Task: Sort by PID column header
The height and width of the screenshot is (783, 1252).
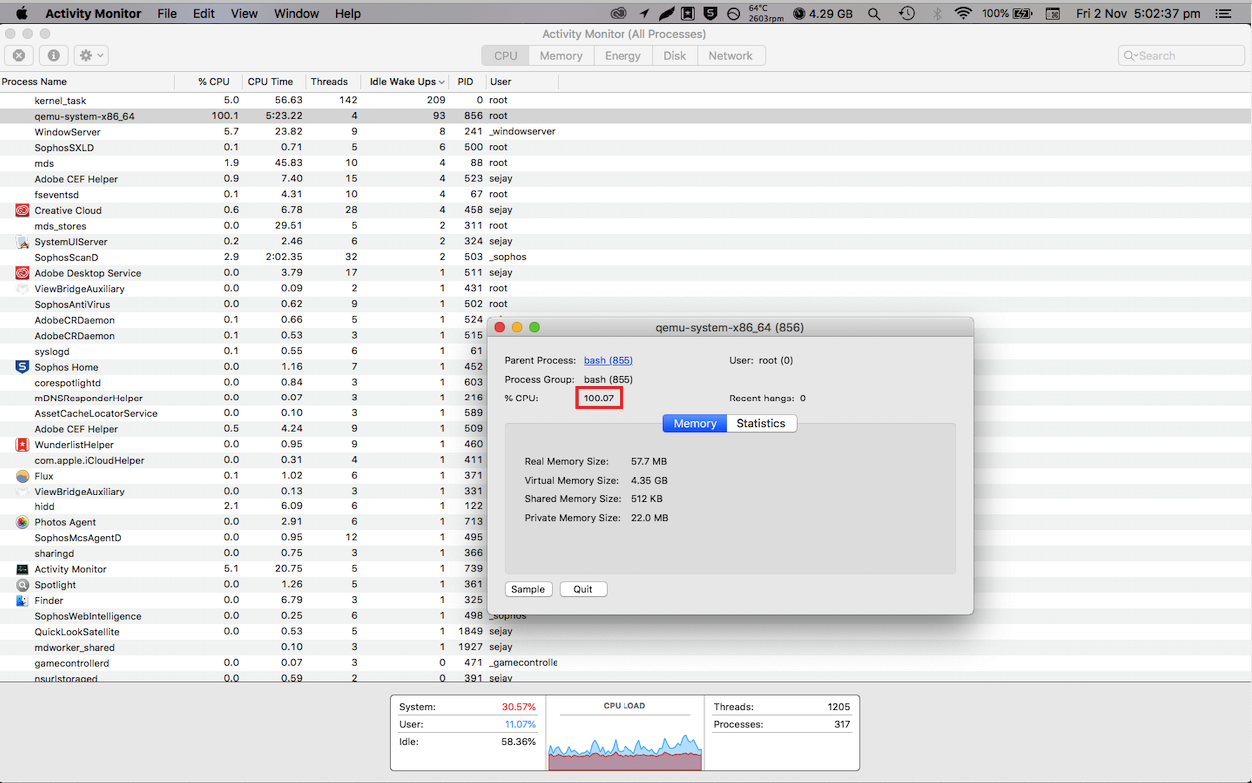Action: click(x=468, y=82)
